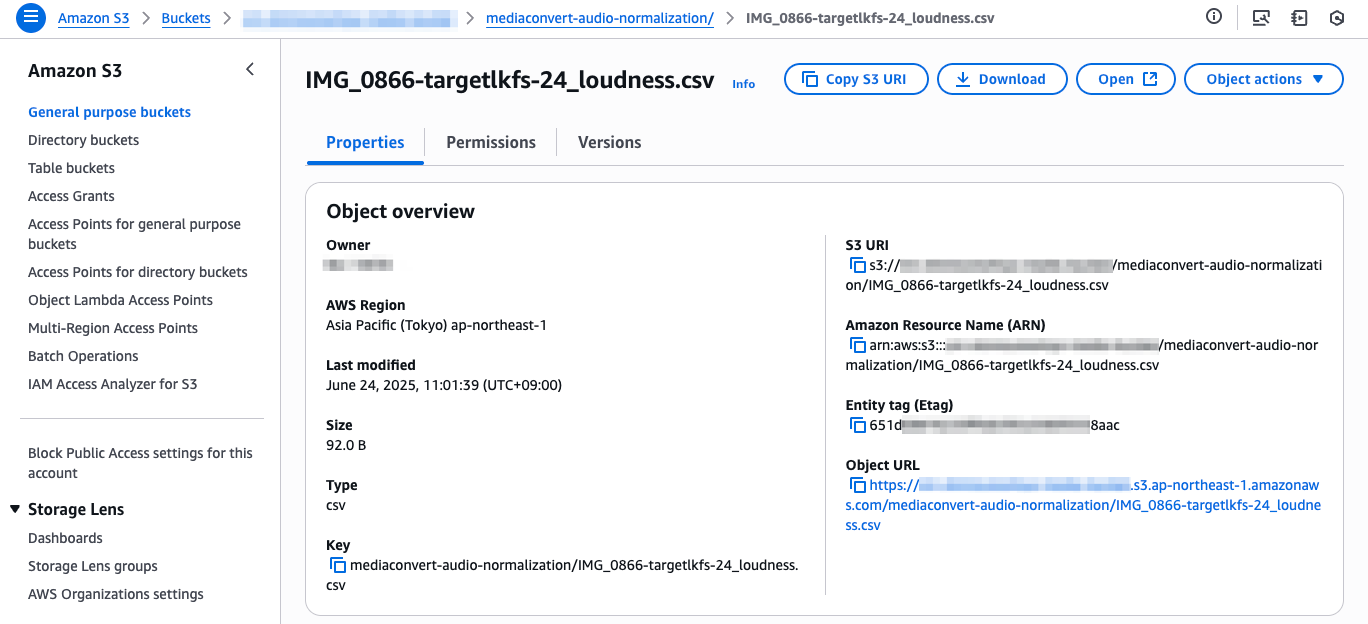
Task: Collapse the Amazon S3 side panel
Action: (x=250, y=69)
